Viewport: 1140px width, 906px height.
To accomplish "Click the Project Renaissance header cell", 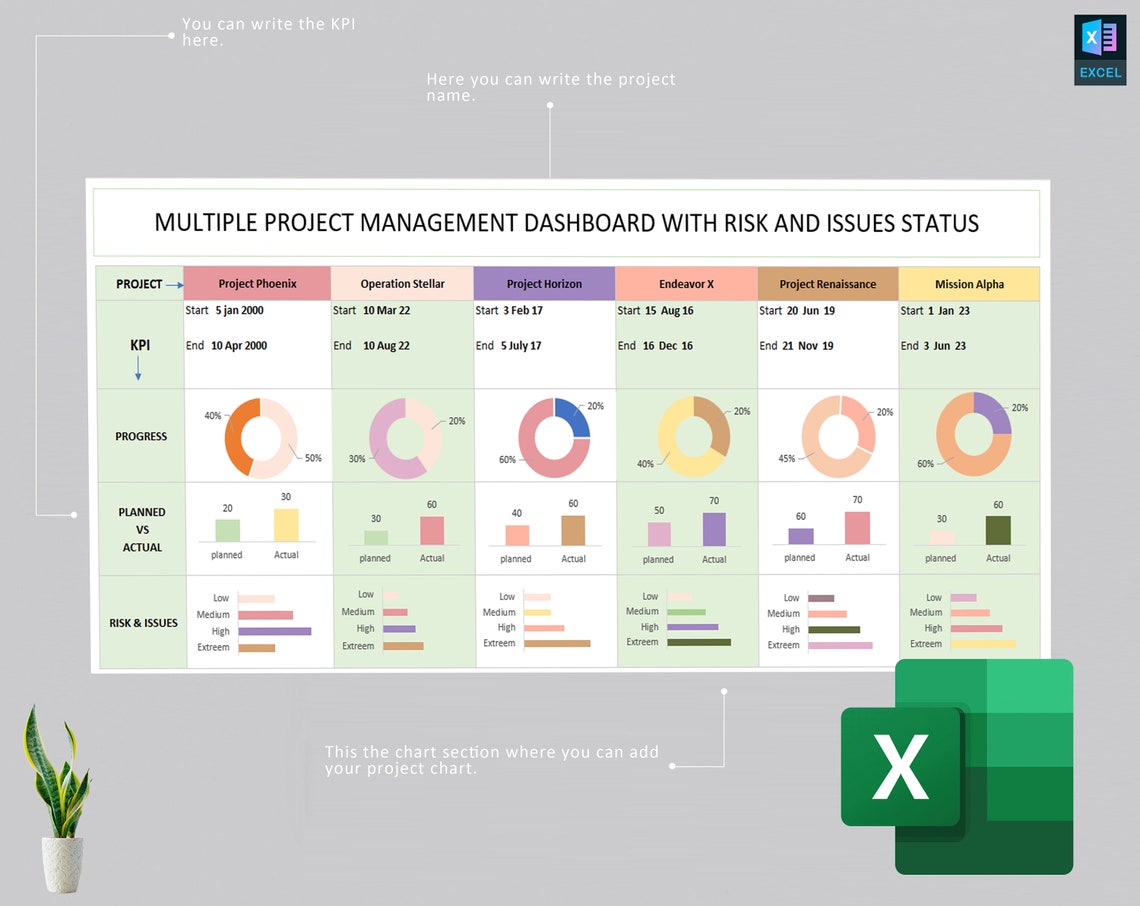I will 828,283.
